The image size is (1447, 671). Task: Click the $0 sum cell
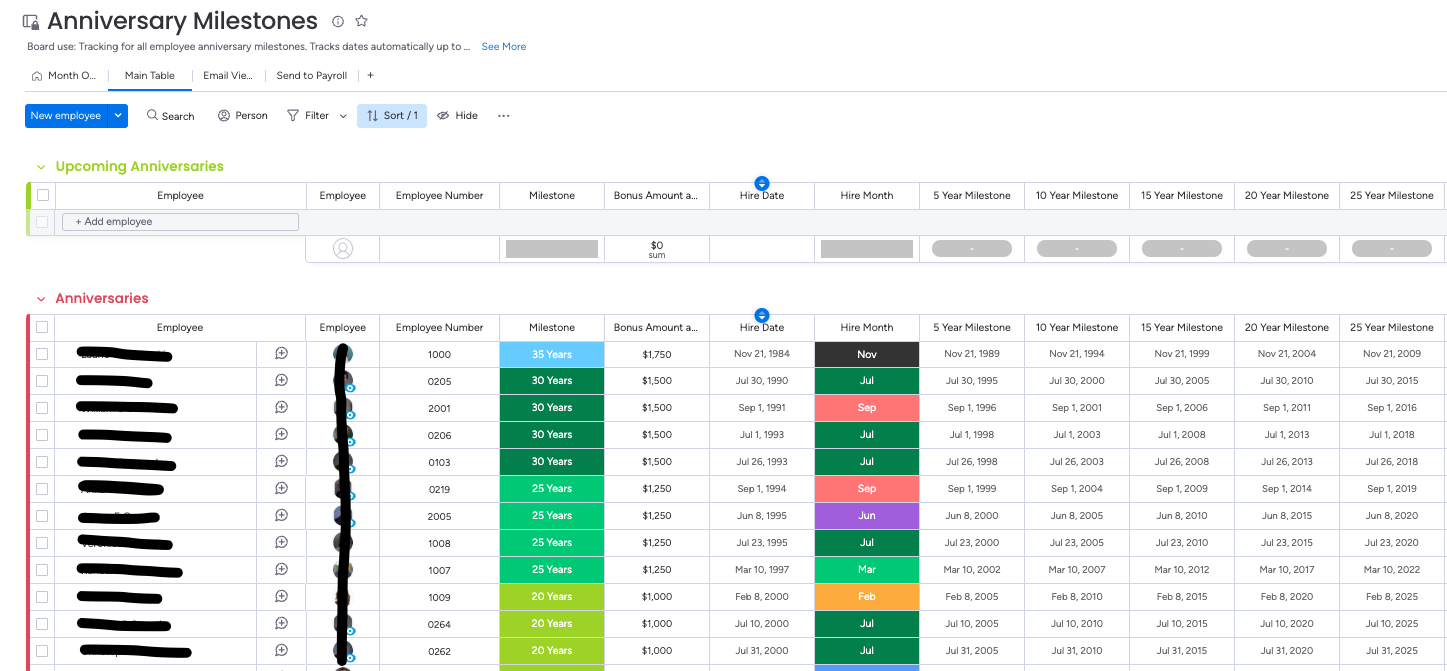657,249
